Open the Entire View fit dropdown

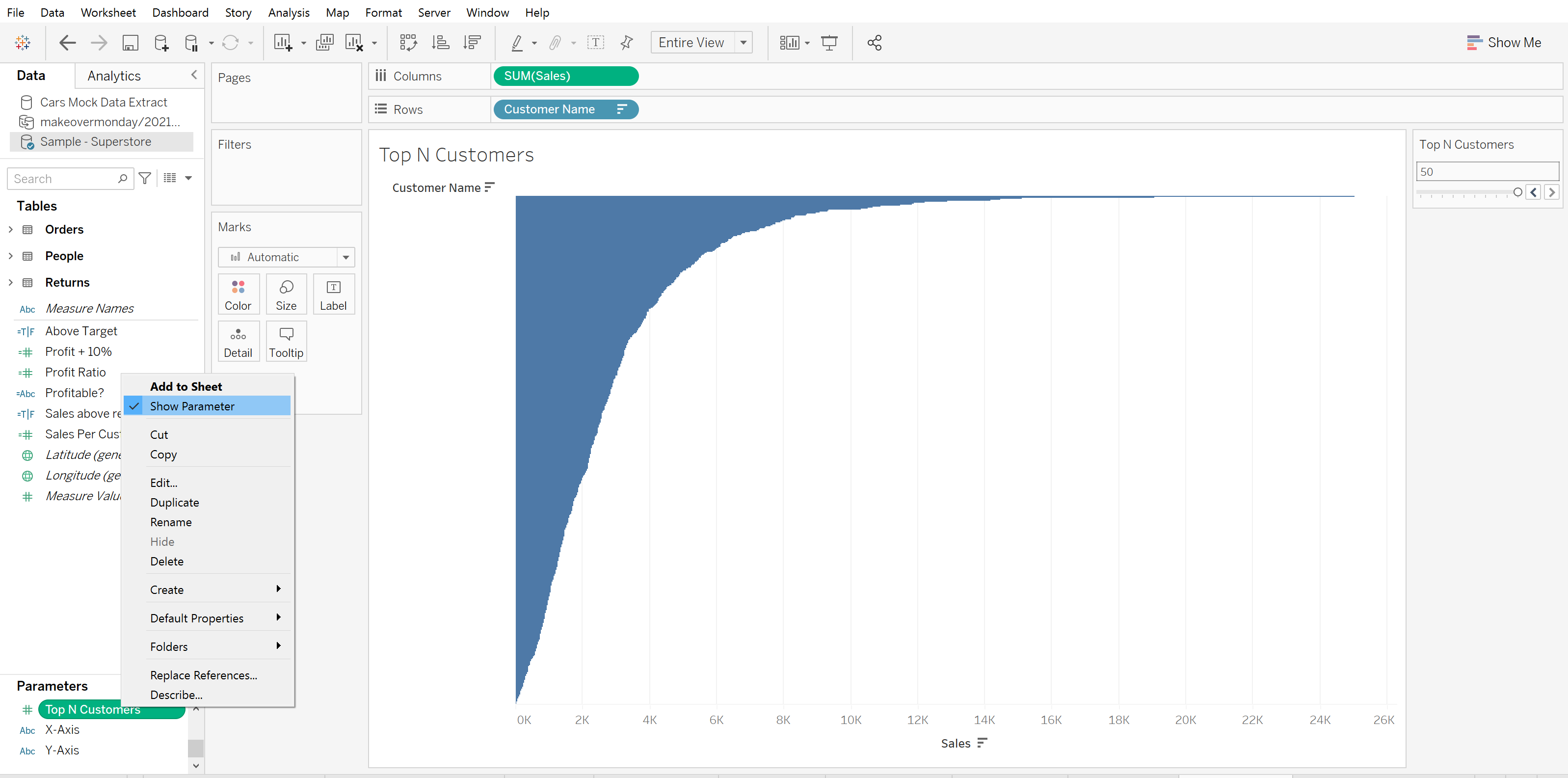(743, 43)
